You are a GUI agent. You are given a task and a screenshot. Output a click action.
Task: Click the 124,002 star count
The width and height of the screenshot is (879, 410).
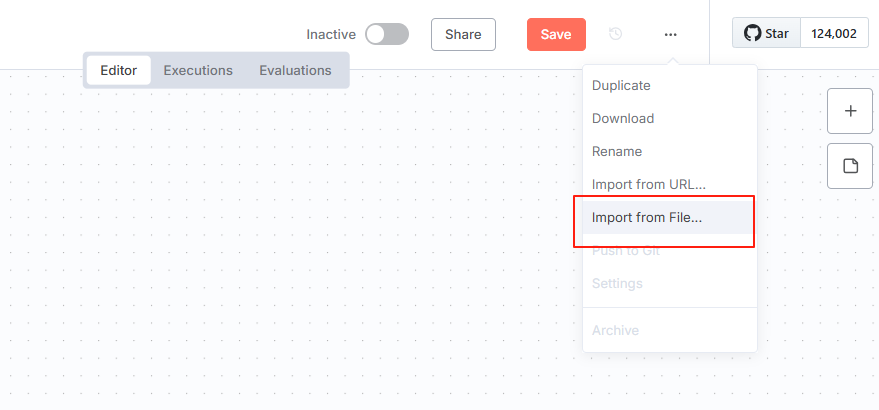point(834,34)
